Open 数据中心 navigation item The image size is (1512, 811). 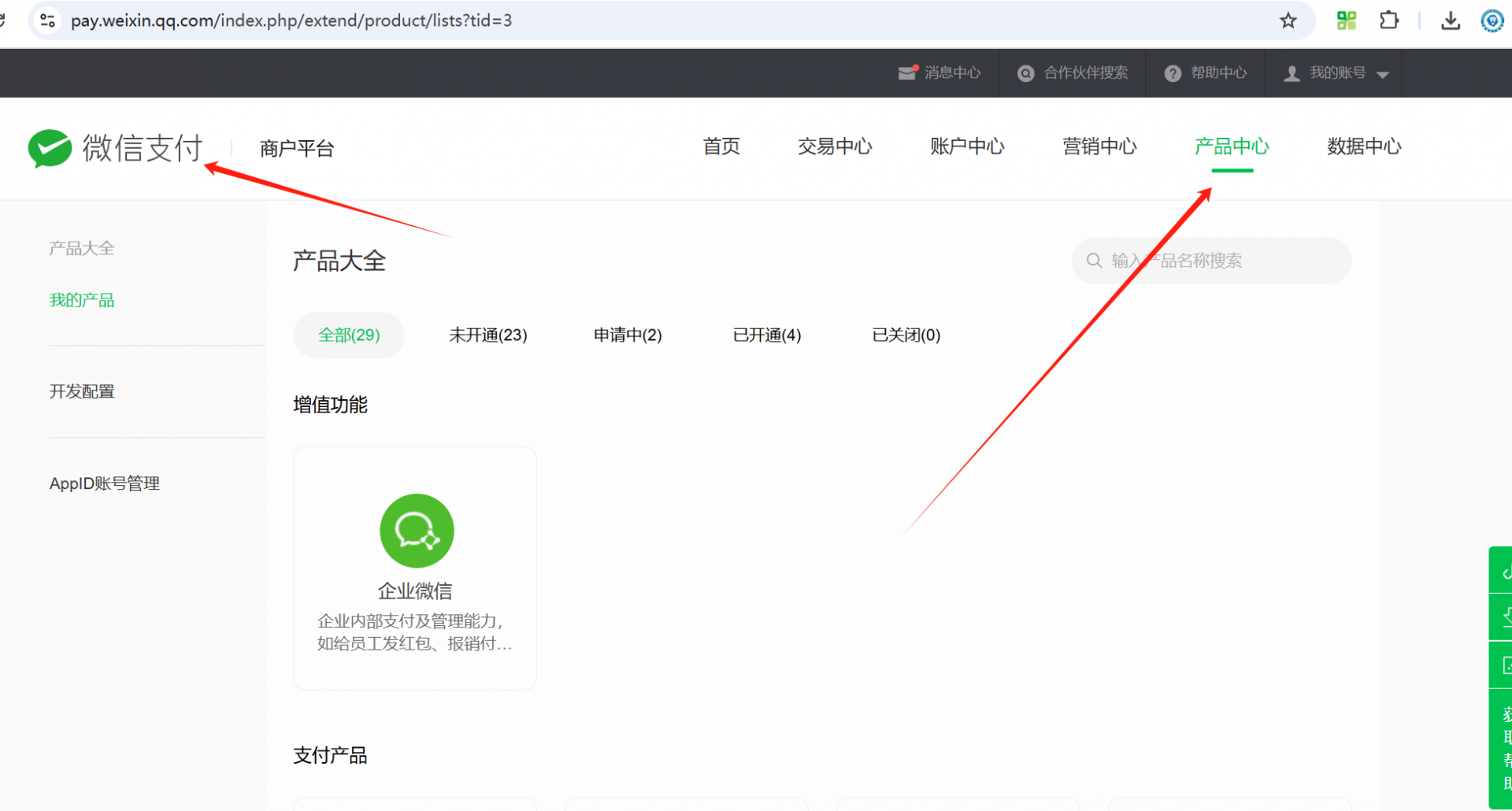(x=1364, y=146)
